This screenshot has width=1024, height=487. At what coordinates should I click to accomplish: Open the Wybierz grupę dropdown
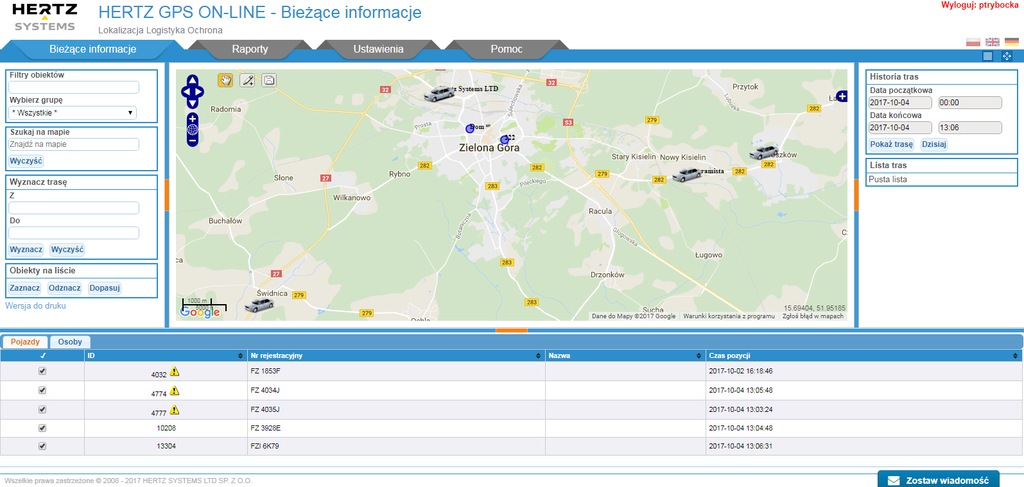[72, 113]
